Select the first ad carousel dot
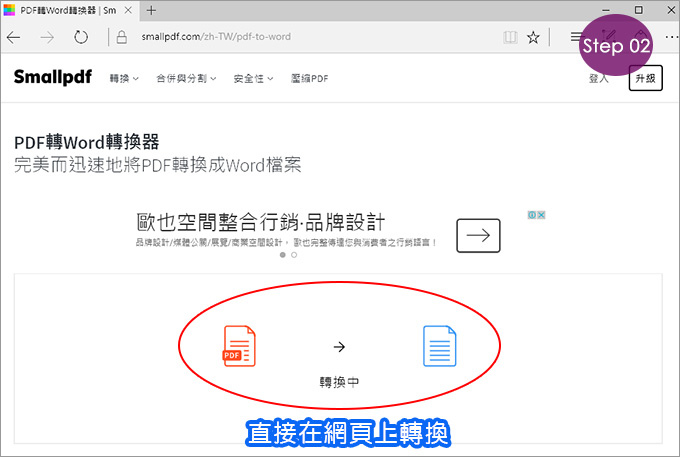 click(283, 255)
